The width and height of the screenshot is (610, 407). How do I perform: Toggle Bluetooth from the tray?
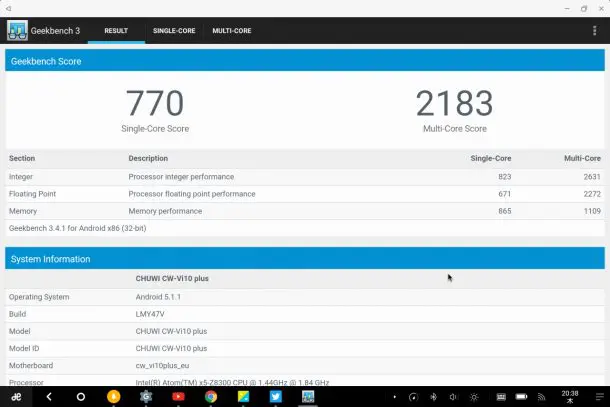click(433, 397)
